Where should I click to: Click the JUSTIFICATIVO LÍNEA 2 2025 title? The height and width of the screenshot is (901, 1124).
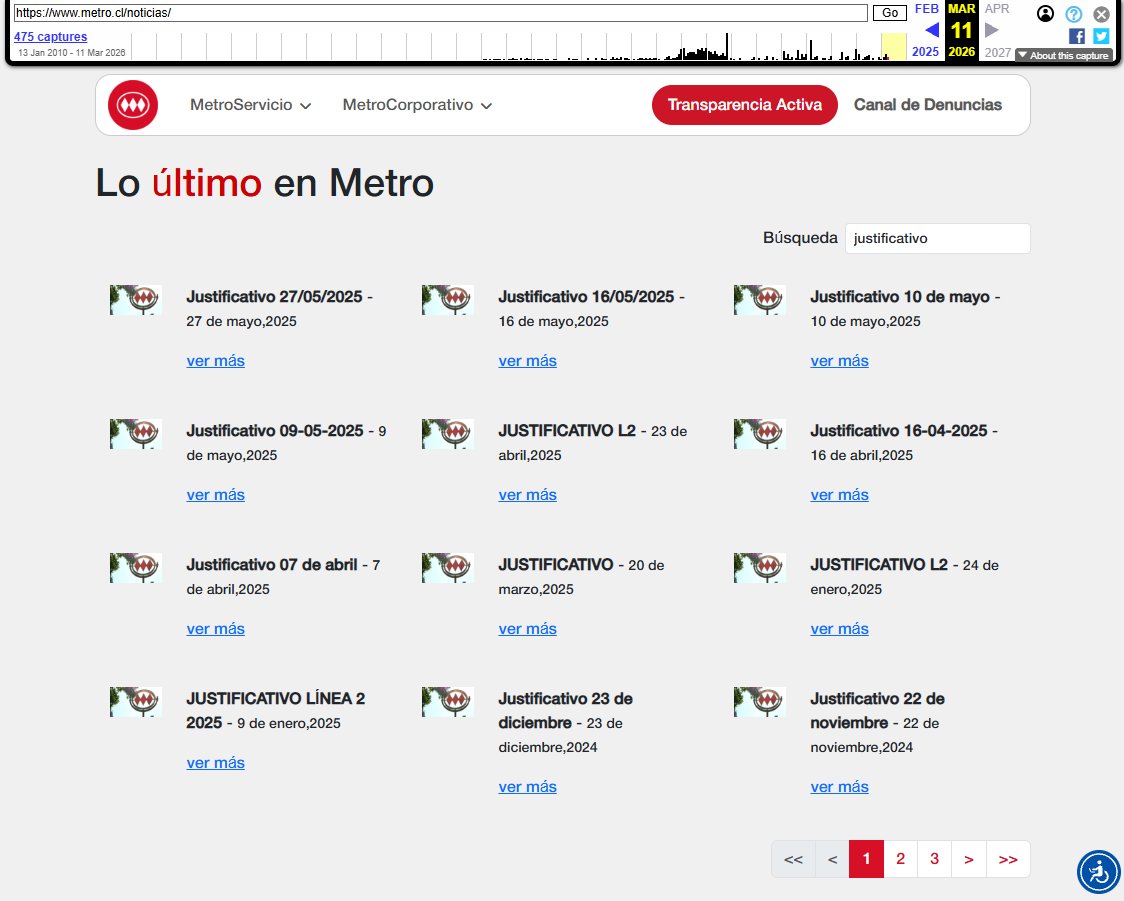(275, 710)
